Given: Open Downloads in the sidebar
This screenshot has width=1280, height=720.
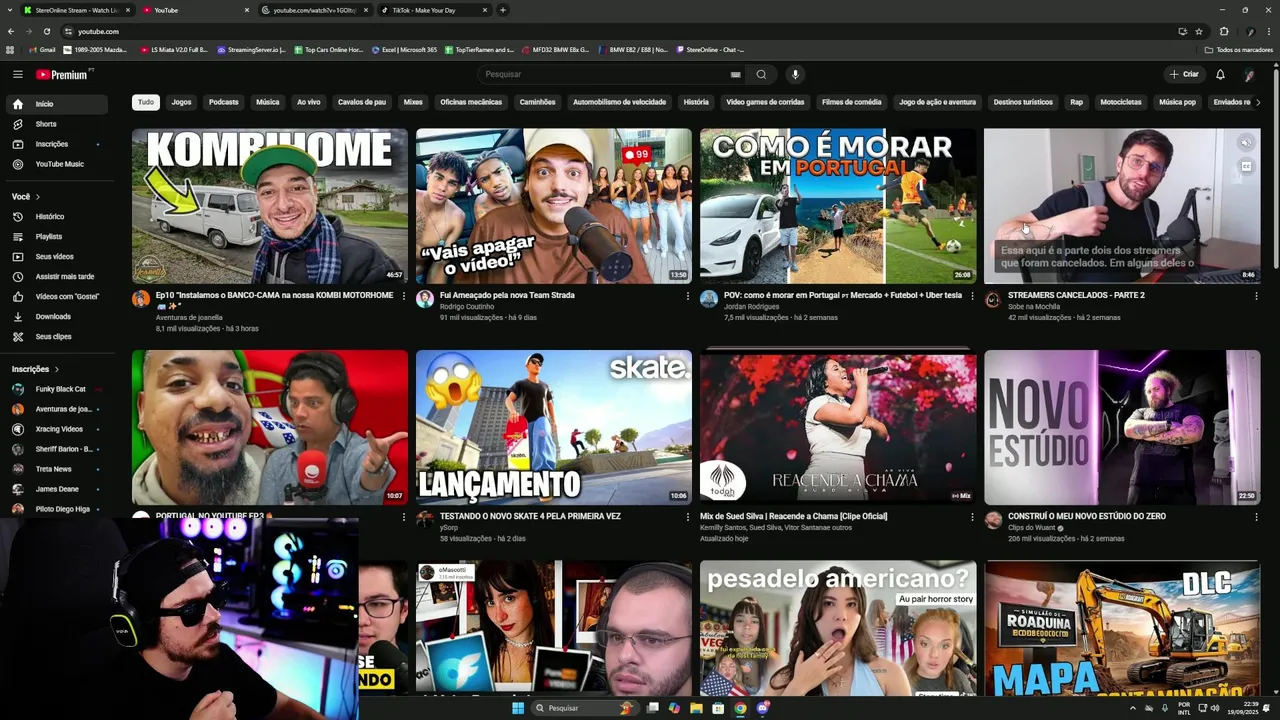Looking at the screenshot, I should click(x=58, y=316).
